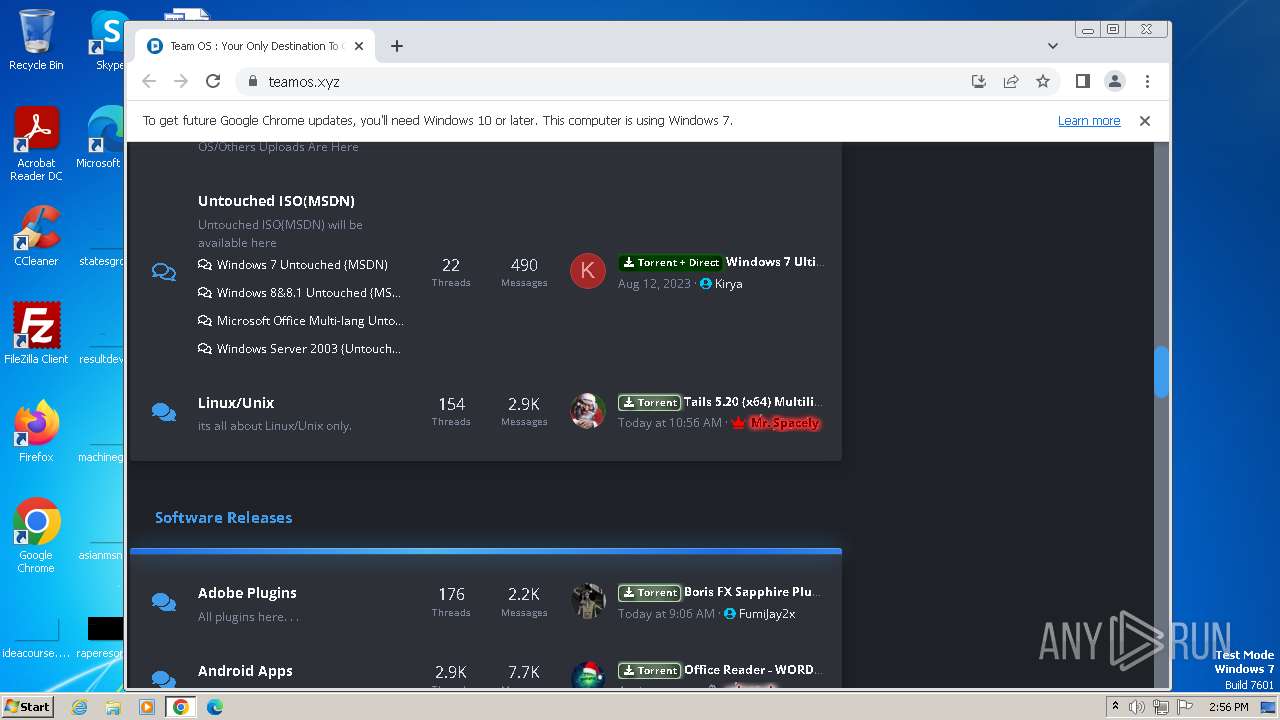Screen dimensions: 1280x720
Task: Expand tab search chevron
Action: (1053, 46)
